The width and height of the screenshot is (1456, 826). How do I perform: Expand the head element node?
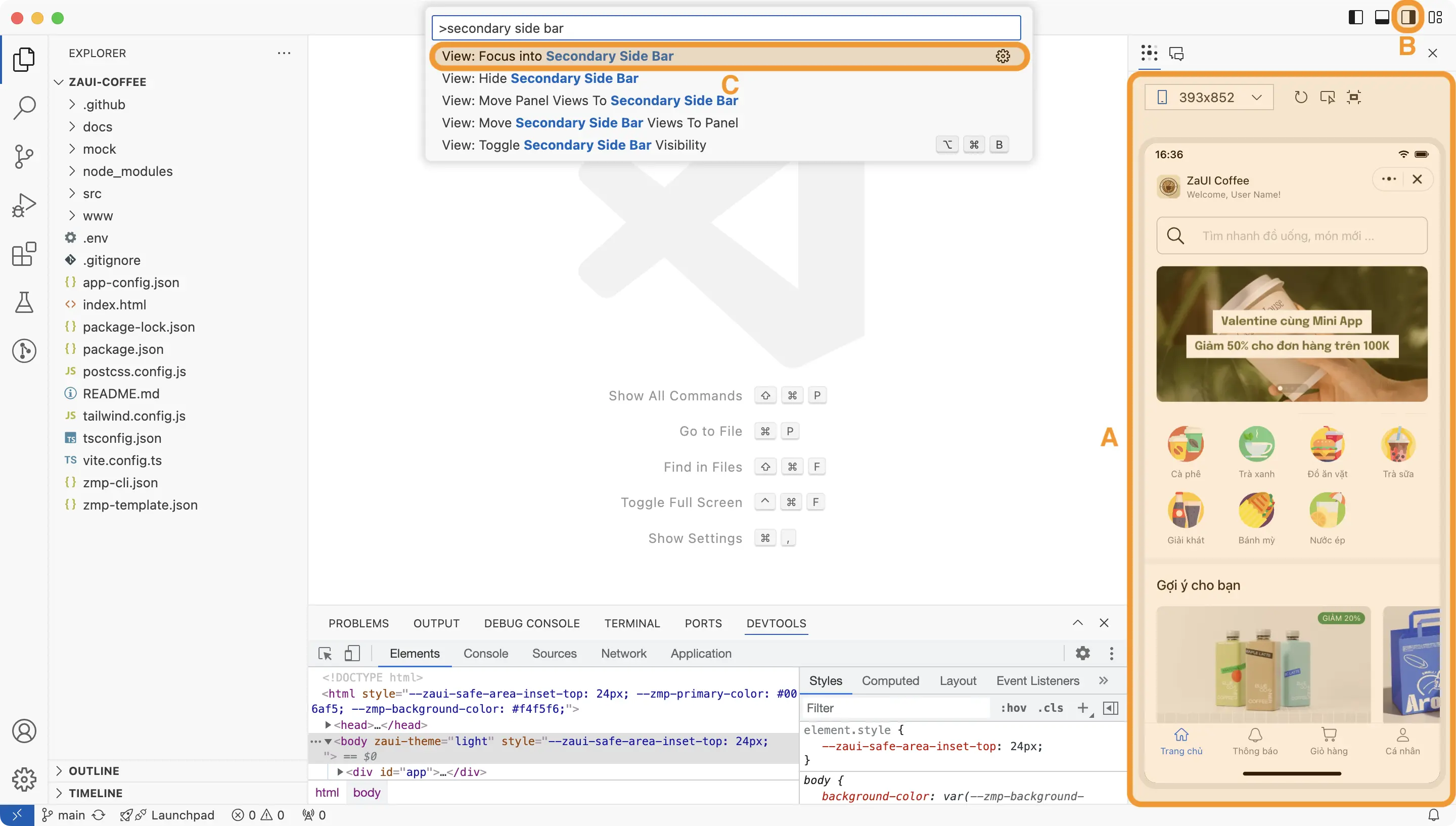(328, 724)
